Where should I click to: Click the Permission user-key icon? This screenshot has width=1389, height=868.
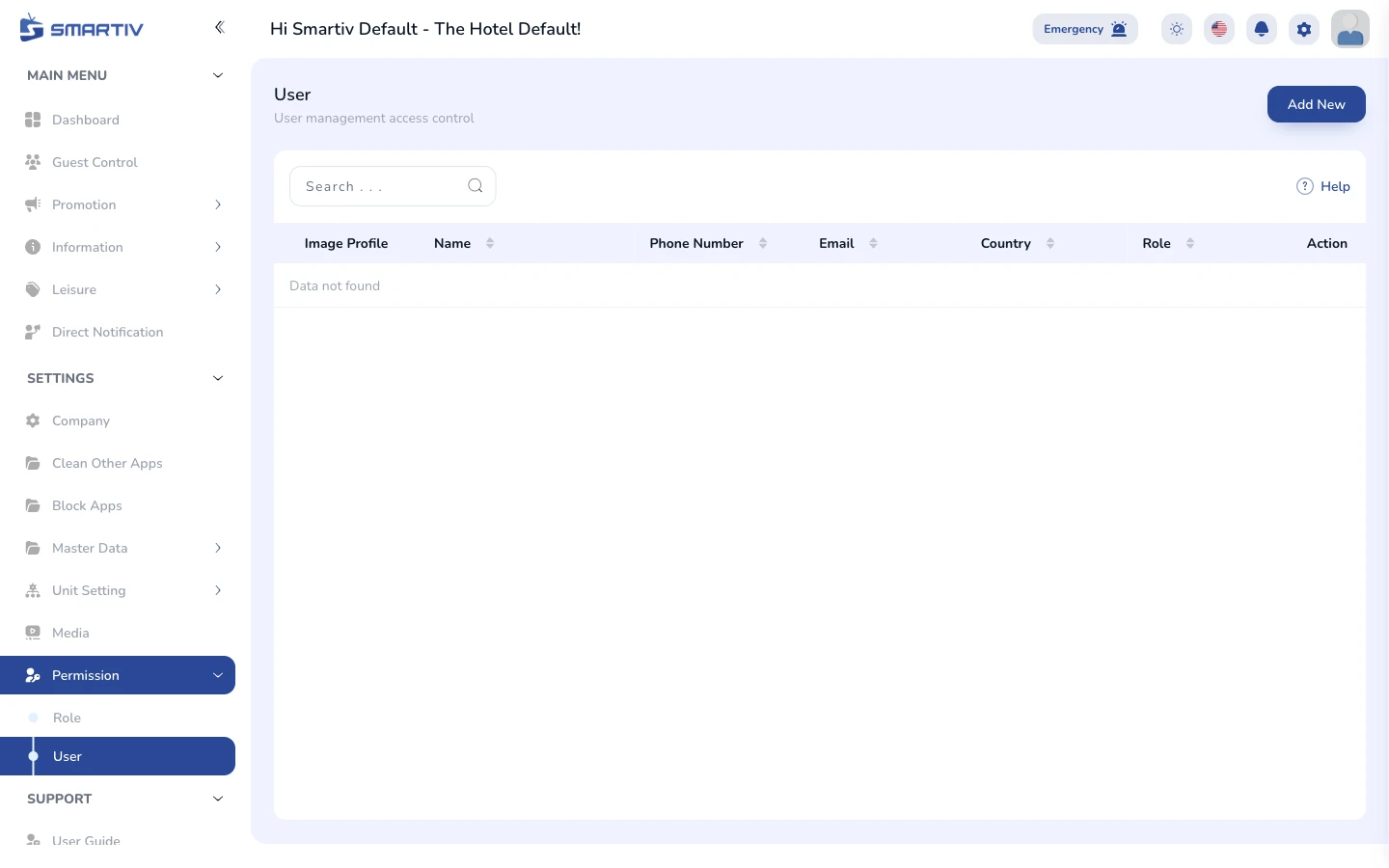coord(33,675)
